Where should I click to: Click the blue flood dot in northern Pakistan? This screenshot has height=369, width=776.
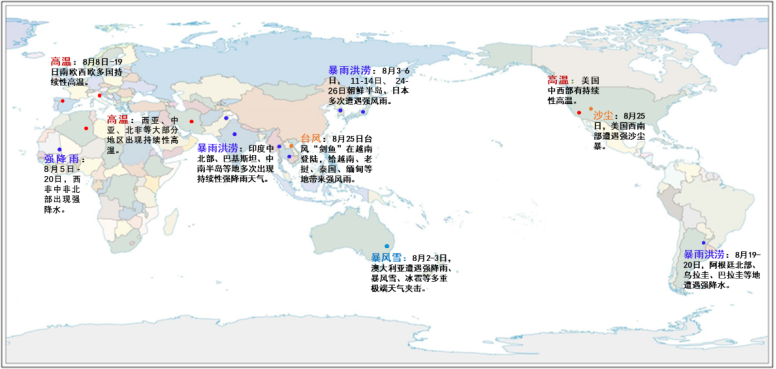tap(226, 118)
